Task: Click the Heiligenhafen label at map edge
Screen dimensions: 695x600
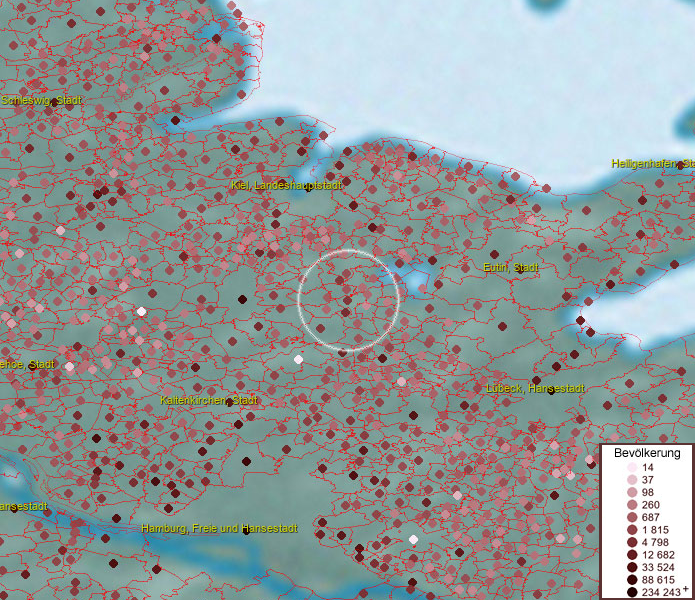Action: (653, 164)
